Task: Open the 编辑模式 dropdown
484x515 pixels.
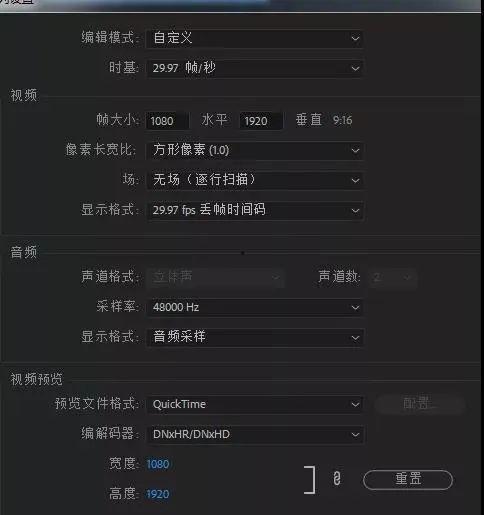Action: [x=255, y=38]
